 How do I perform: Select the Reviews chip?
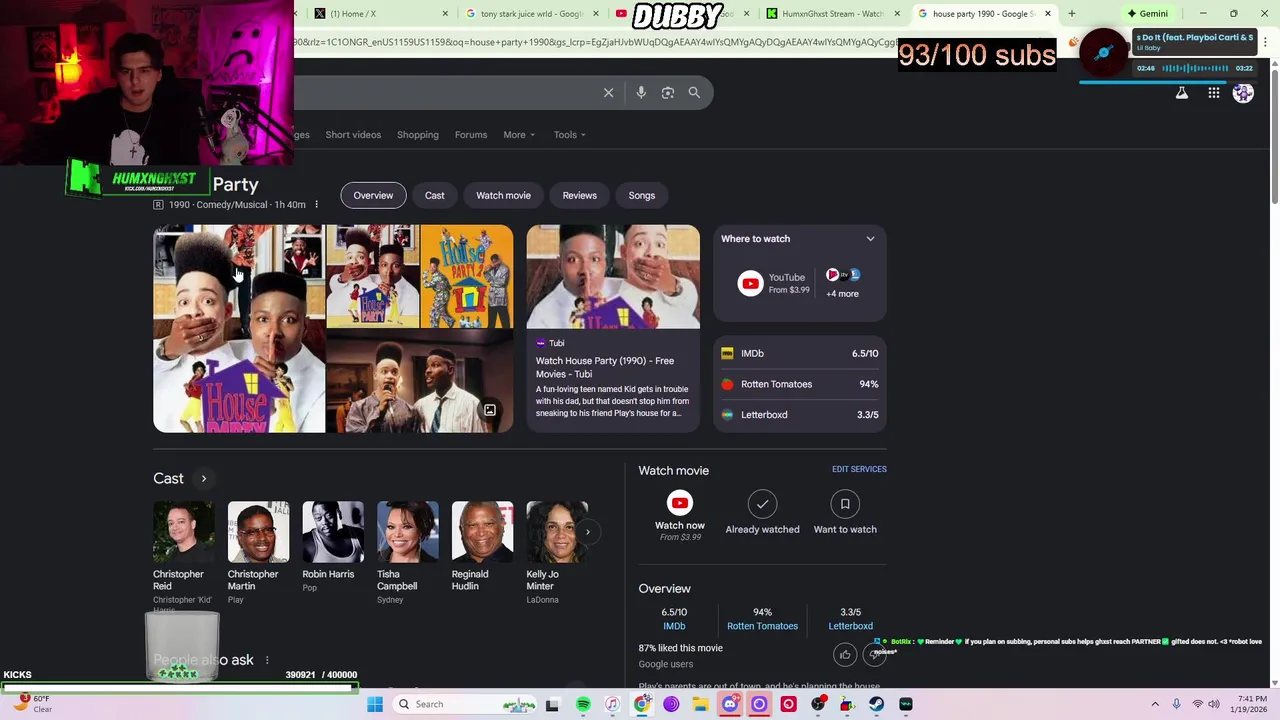pos(579,195)
